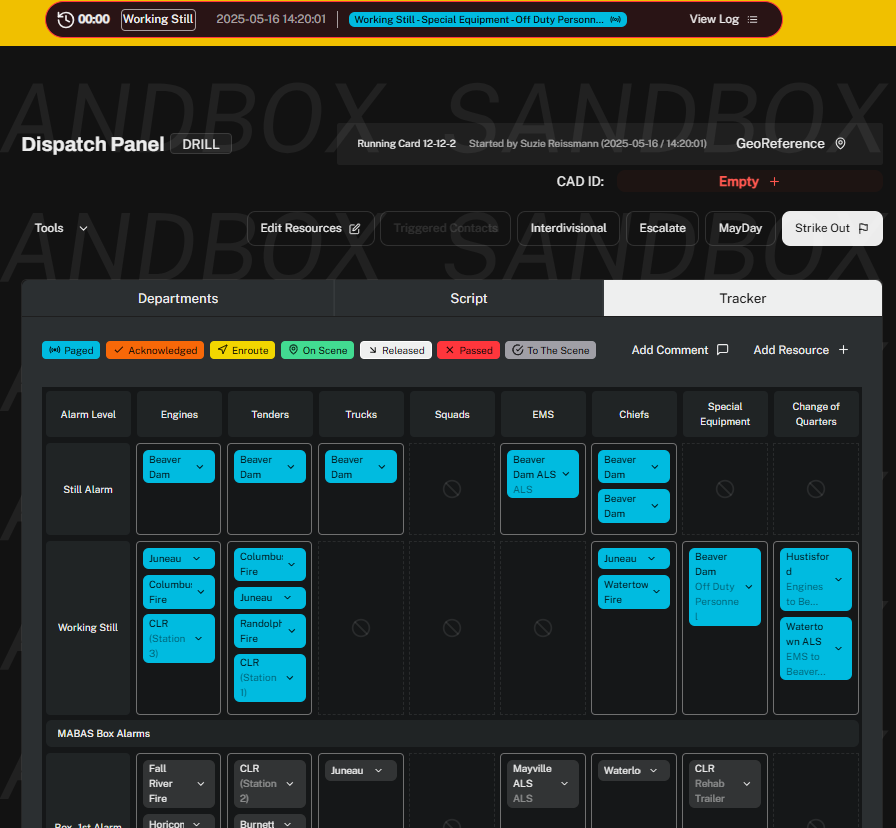Screen dimensions: 896x828
Task: Expand CLR Station 1 tender dropdown
Action: 270,678
